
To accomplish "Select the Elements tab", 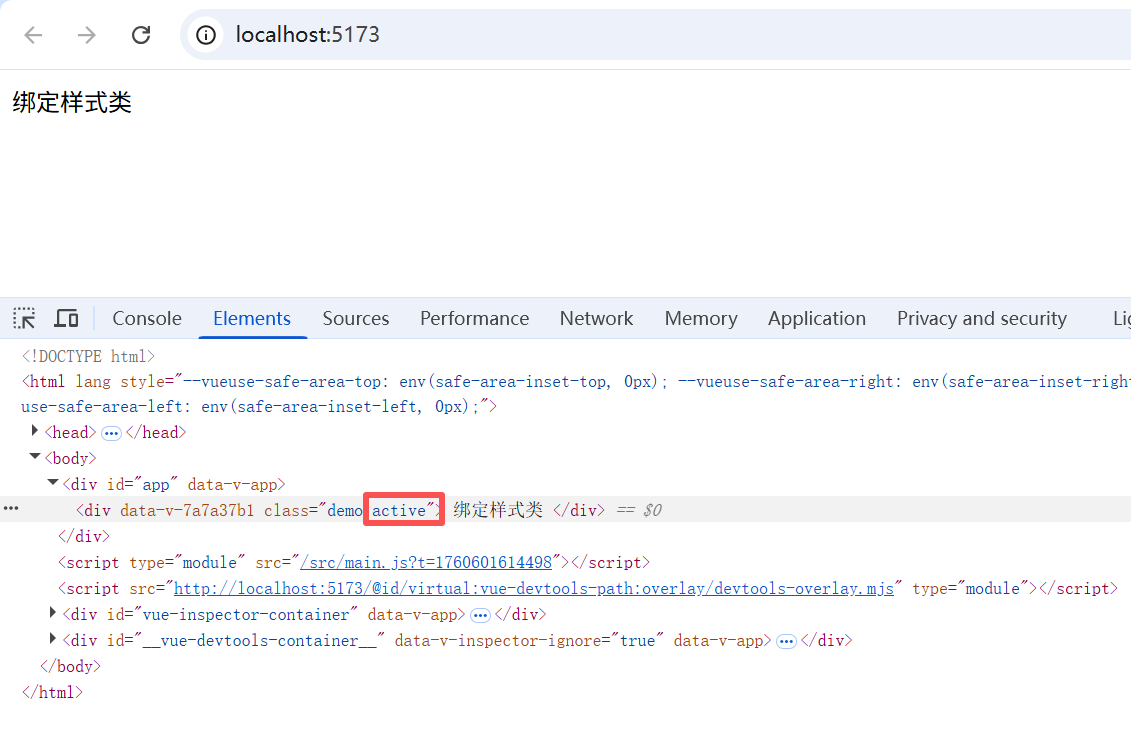I will [252, 318].
